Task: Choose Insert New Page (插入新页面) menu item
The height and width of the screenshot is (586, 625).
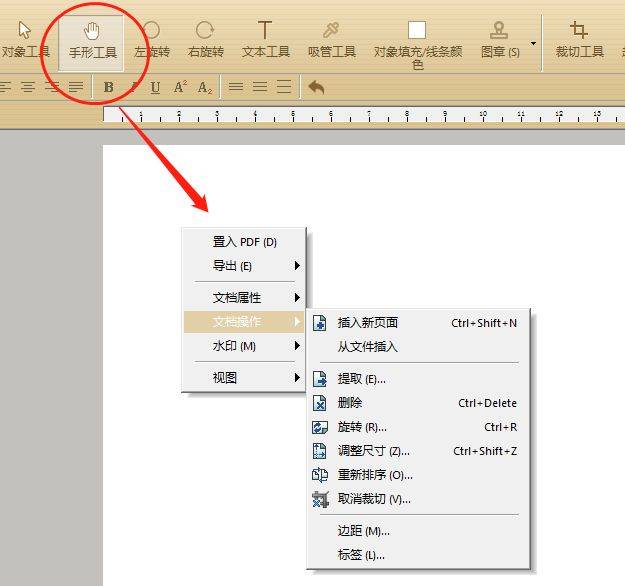Action: pyautogui.click(x=418, y=323)
